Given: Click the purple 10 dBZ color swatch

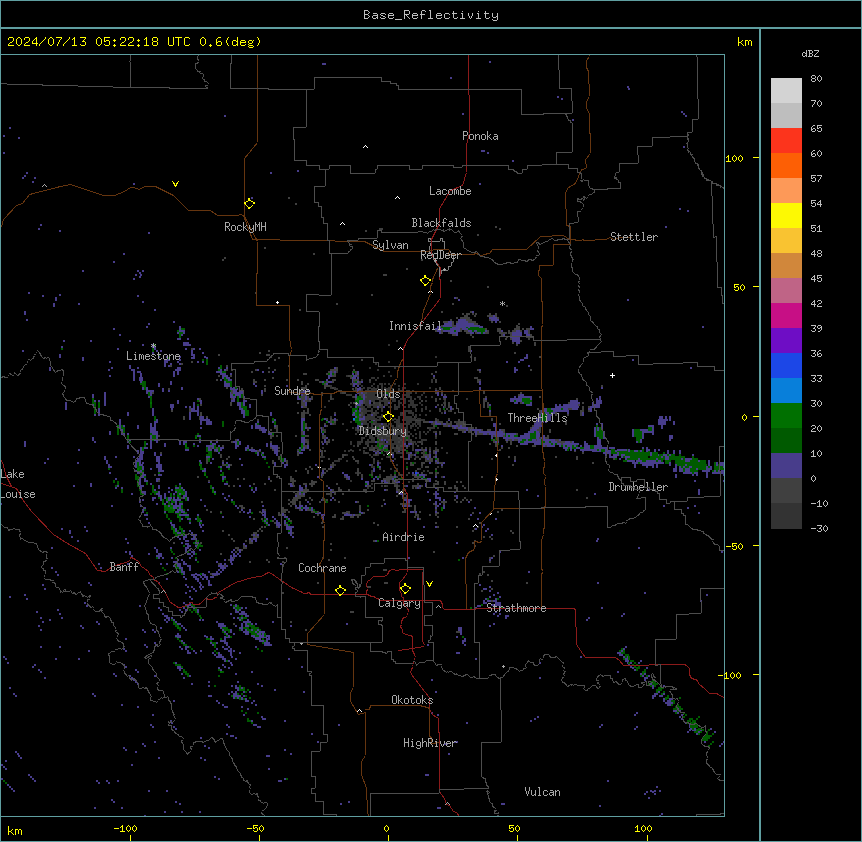Looking at the screenshot, I should tap(786, 466).
